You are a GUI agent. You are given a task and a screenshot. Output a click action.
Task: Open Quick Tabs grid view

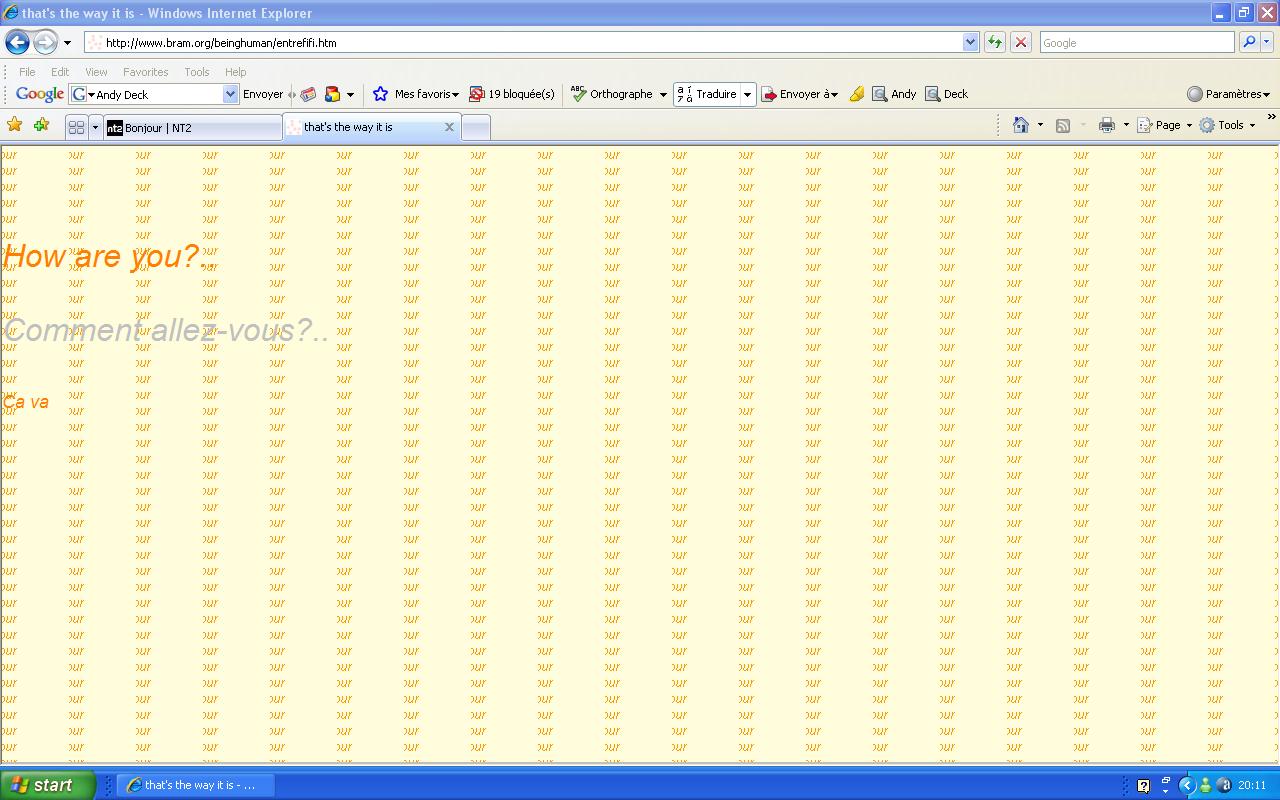(76, 127)
